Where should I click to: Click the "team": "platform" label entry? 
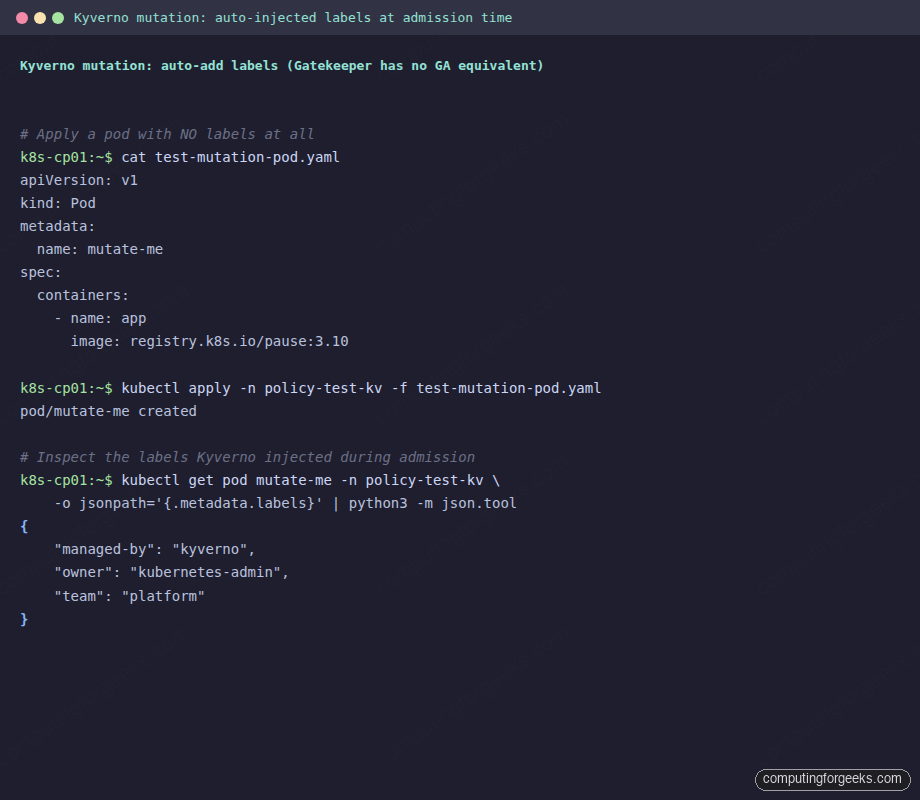pyautogui.click(x=129, y=596)
